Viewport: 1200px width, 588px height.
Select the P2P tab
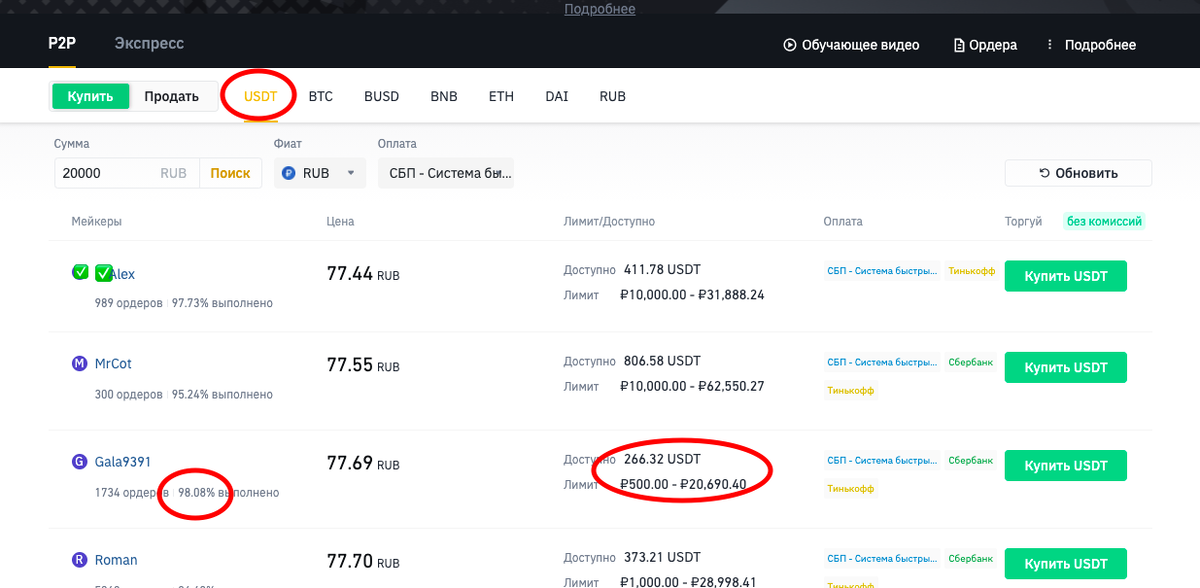[62, 44]
